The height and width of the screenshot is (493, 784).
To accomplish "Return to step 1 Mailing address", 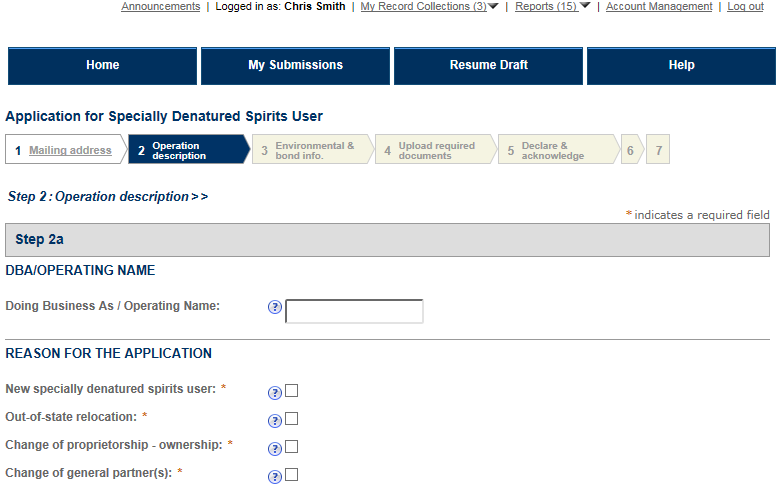I will [70, 150].
